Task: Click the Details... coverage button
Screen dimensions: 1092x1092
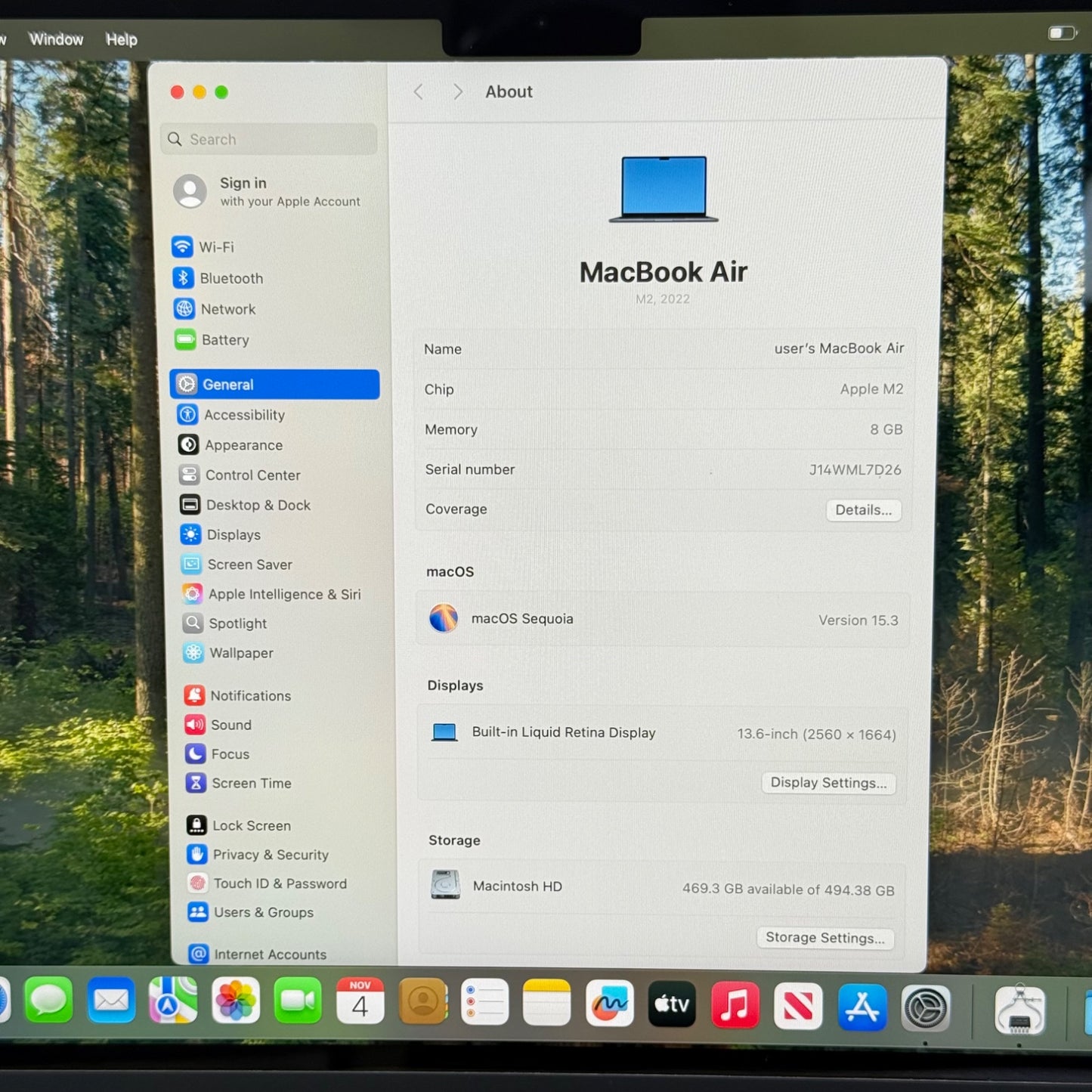Action: [863, 510]
